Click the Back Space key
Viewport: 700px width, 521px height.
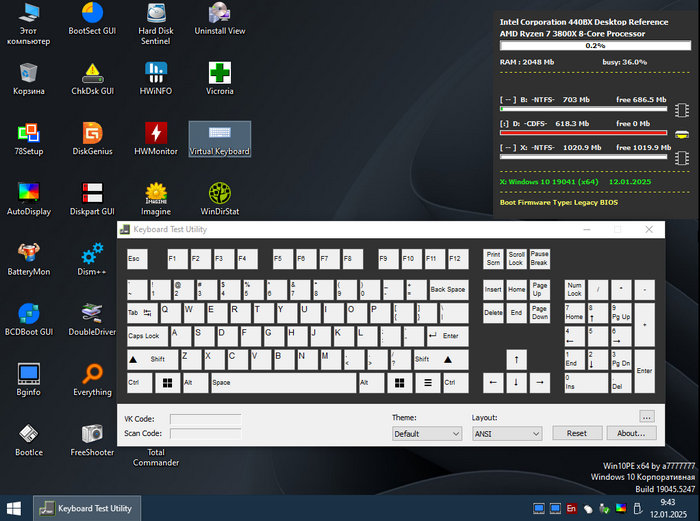(449, 290)
